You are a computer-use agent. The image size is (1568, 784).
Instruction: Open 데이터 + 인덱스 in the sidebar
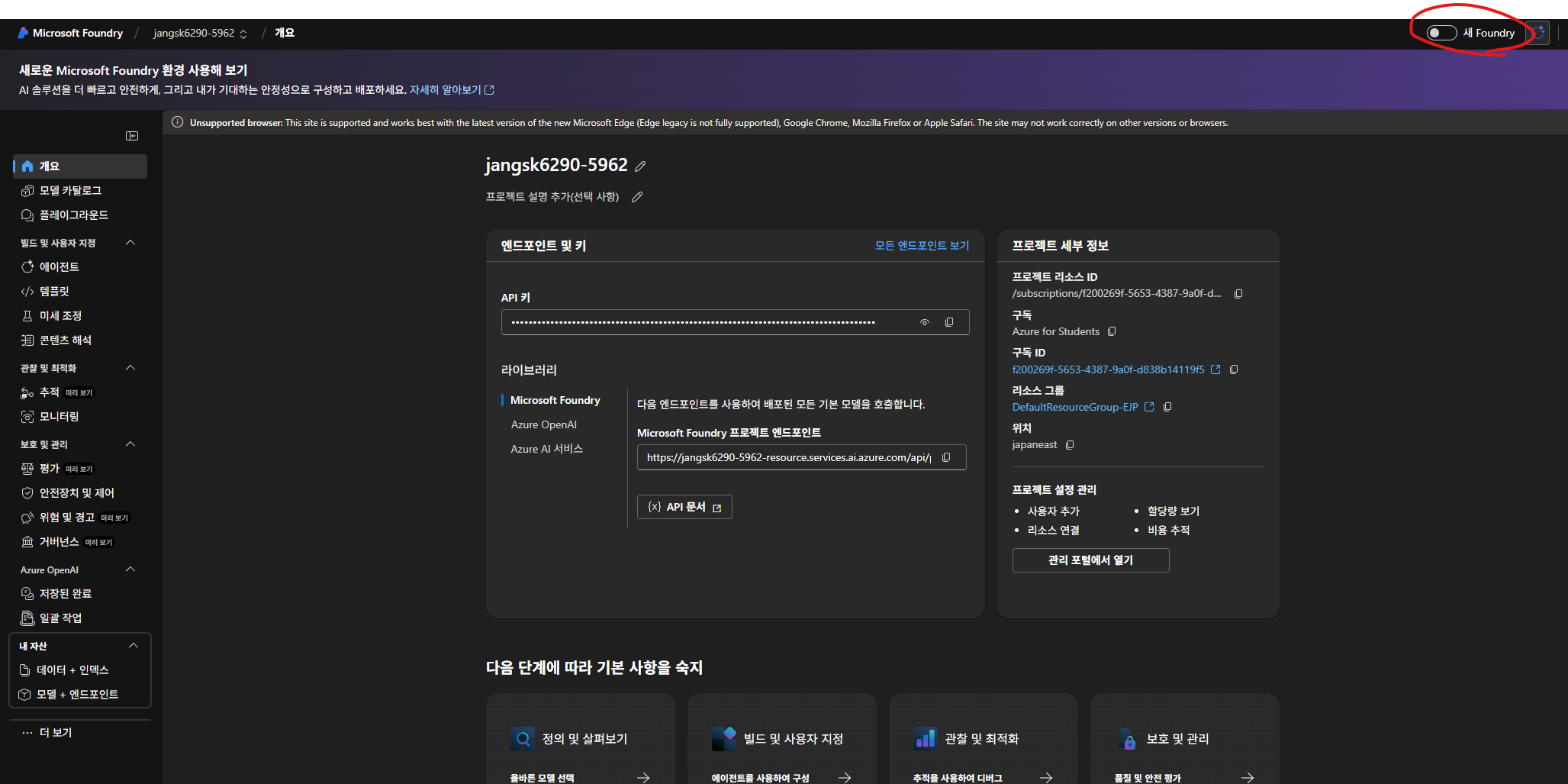click(x=80, y=670)
